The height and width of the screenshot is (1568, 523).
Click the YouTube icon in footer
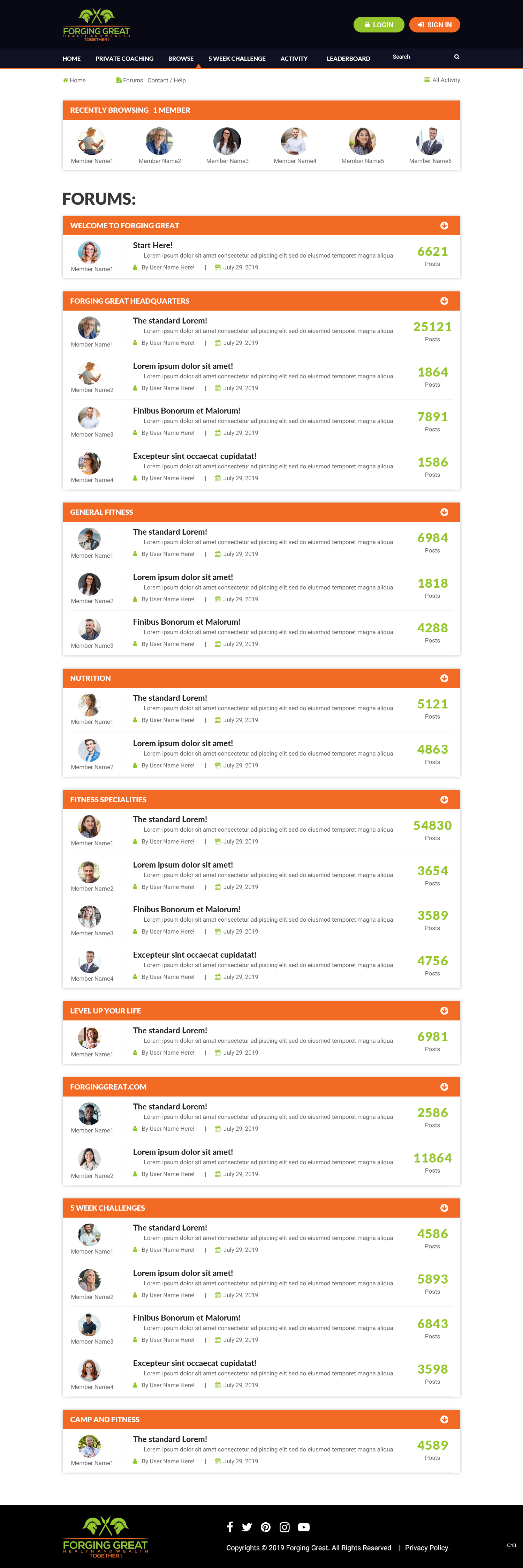click(304, 1526)
